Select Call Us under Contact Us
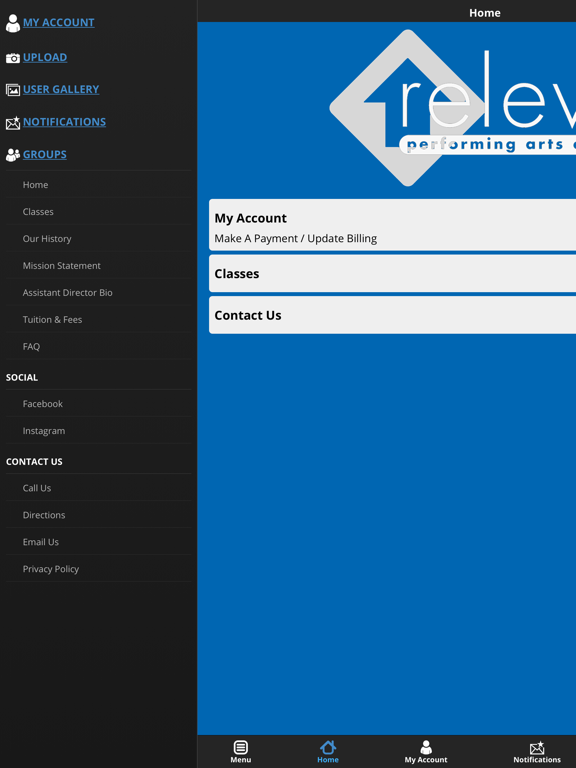Image resolution: width=576 pixels, height=768 pixels. click(x=98, y=488)
